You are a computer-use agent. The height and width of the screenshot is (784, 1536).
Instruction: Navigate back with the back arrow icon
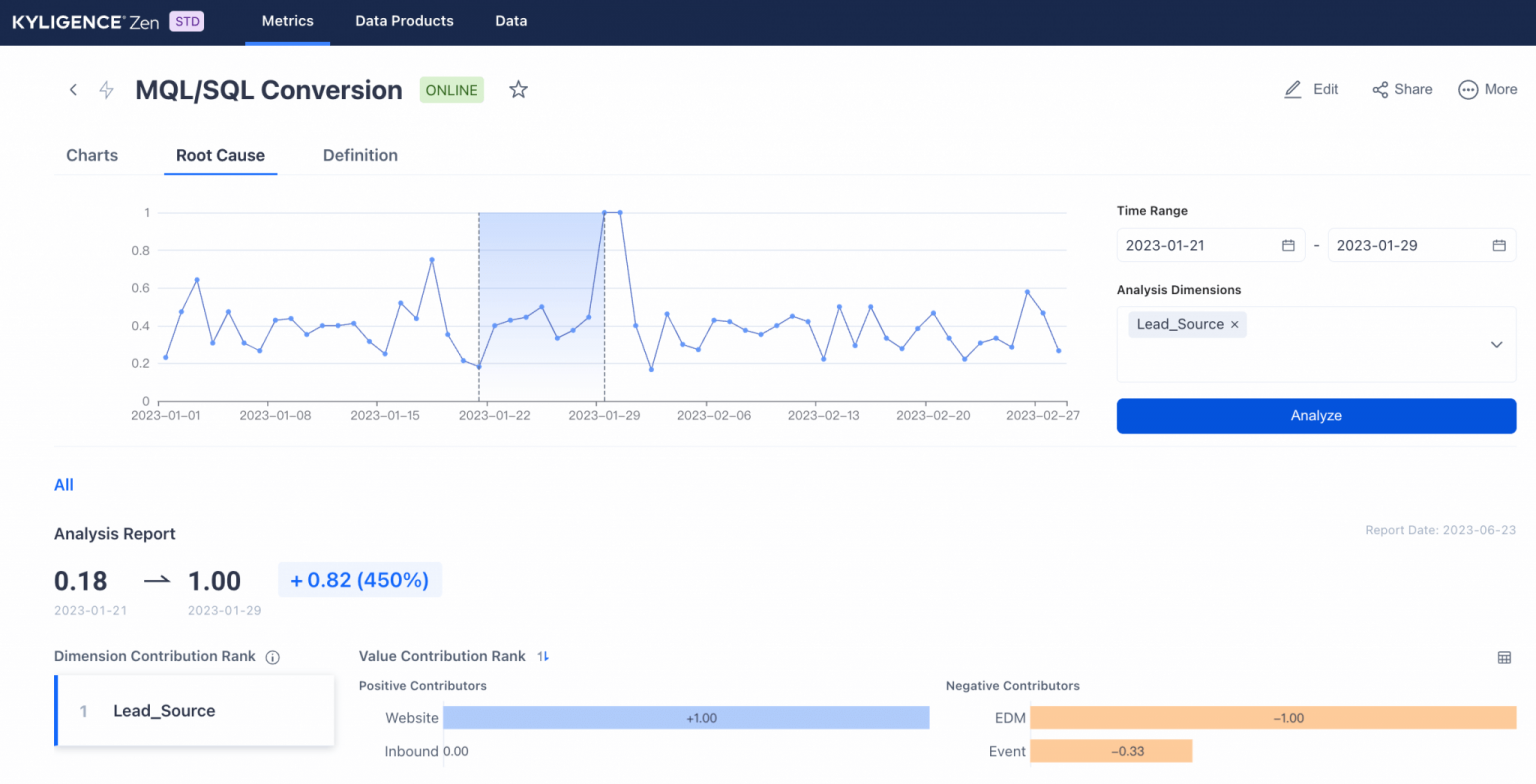click(73, 89)
